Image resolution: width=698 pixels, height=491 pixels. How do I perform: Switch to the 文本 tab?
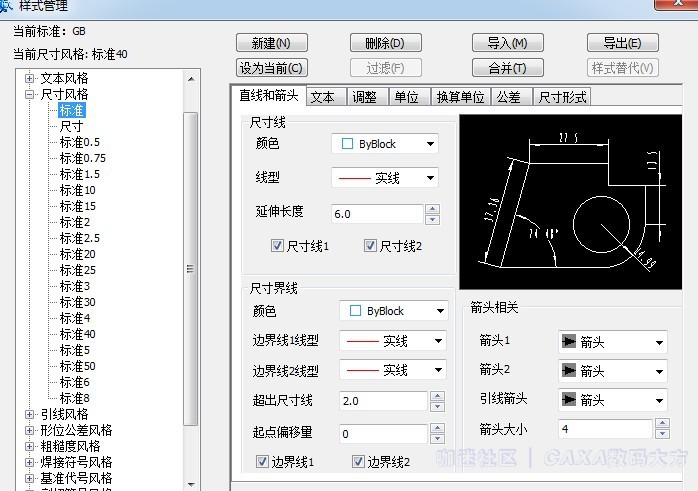point(322,97)
